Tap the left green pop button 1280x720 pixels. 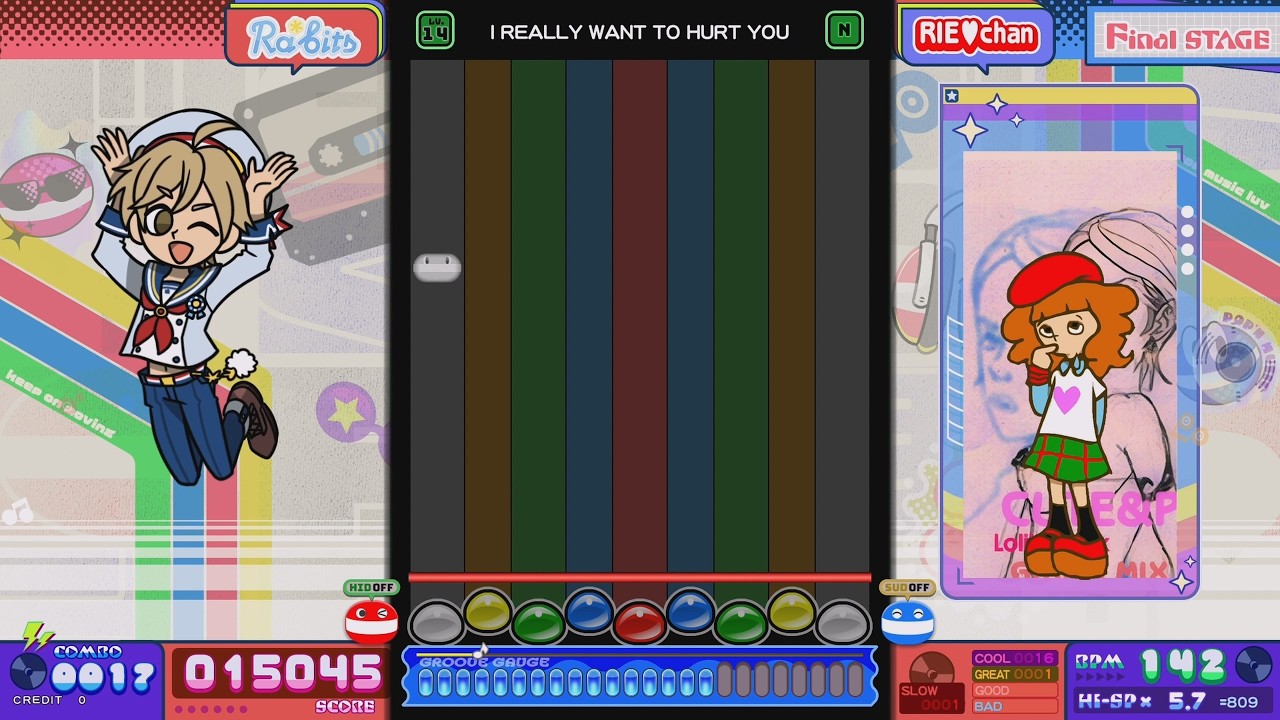click(538, 622)
